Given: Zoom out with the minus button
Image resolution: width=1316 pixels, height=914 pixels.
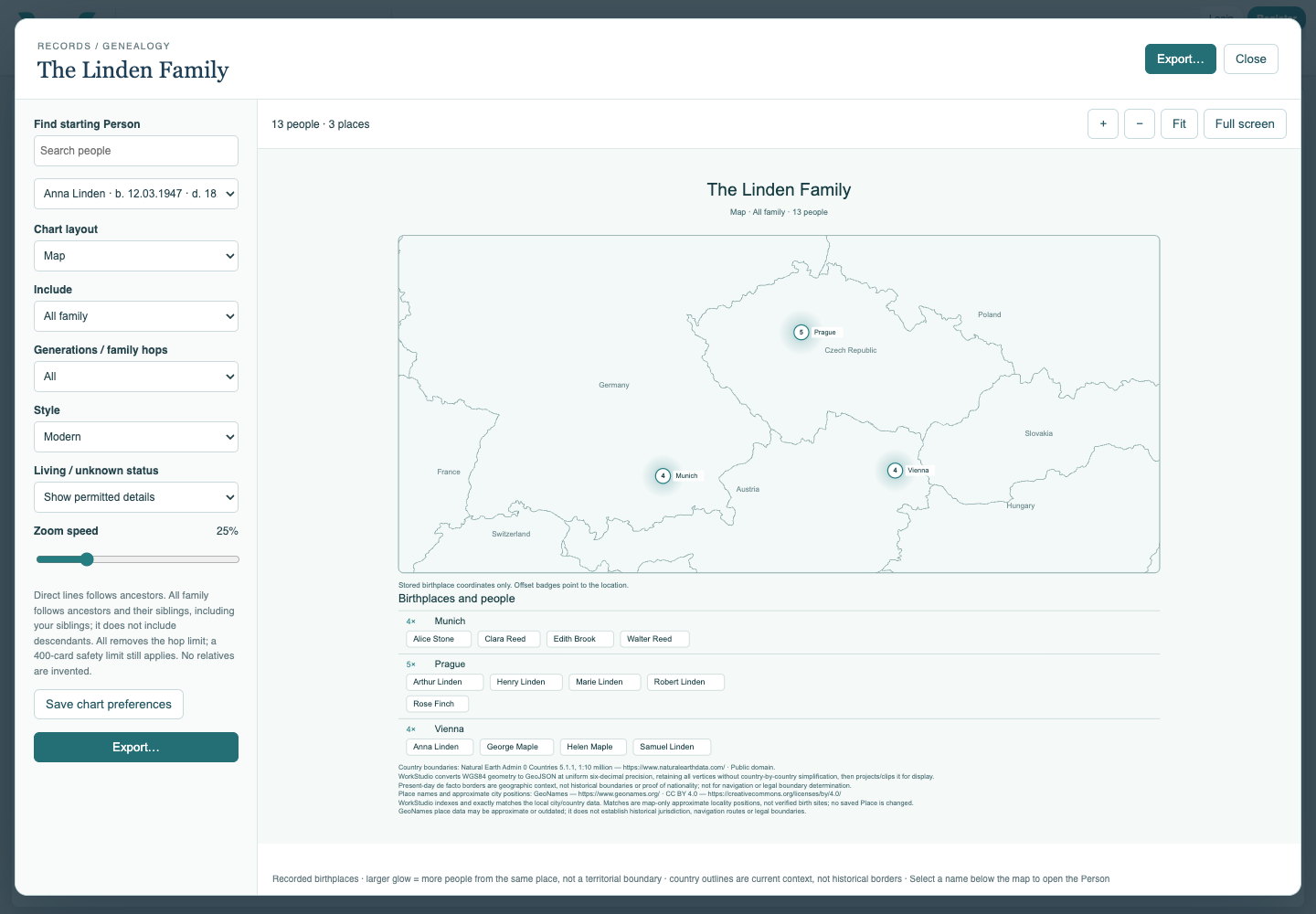Looking at the screenshot, I should point(1140,124).
